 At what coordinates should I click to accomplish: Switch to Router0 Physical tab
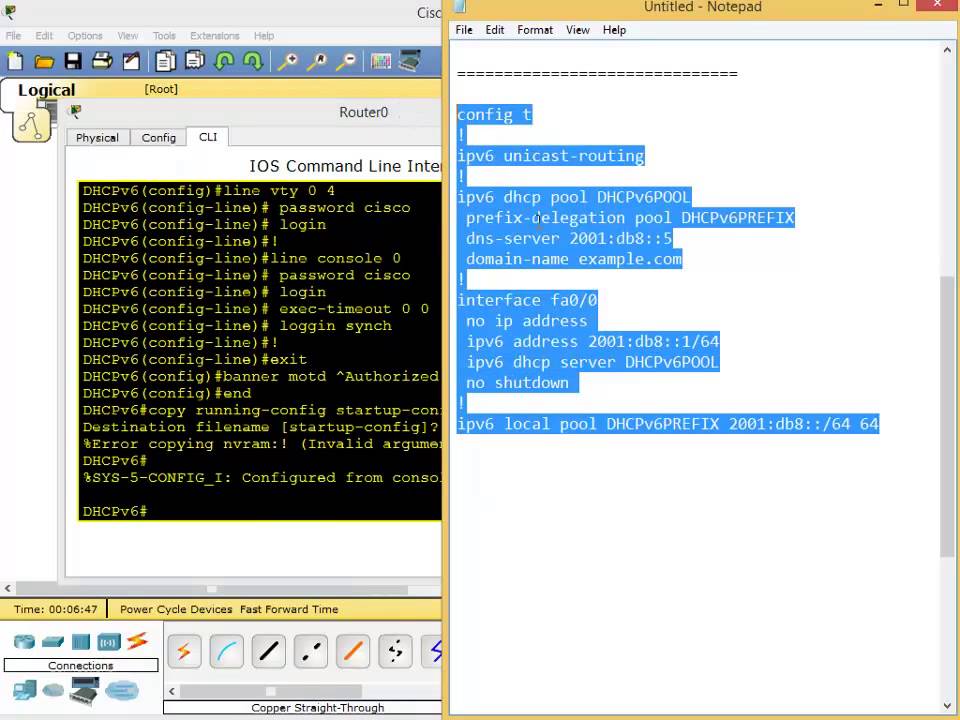pyautogui.click(x=97, y=138)
